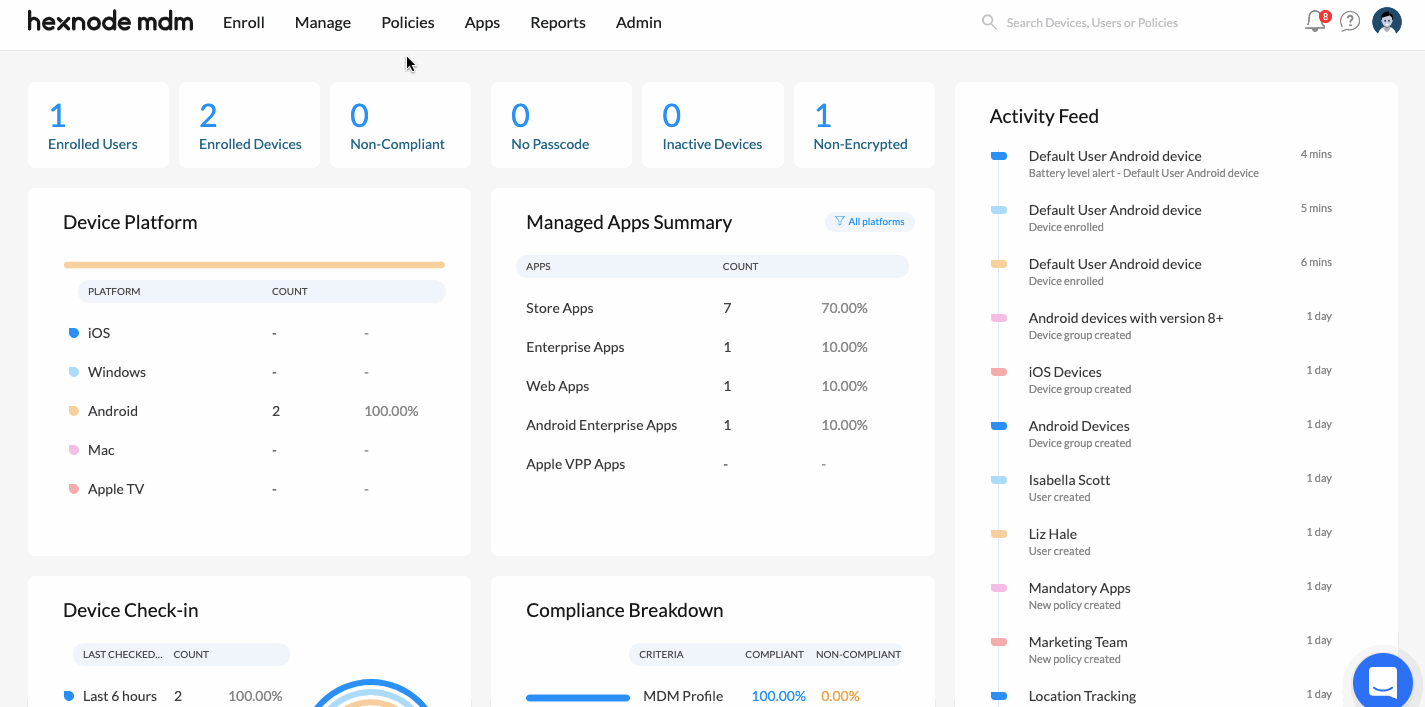The image size is (1425, 707).
Task: Open the Manage menu
Action: pyautogui.click(x=323, y=22)
